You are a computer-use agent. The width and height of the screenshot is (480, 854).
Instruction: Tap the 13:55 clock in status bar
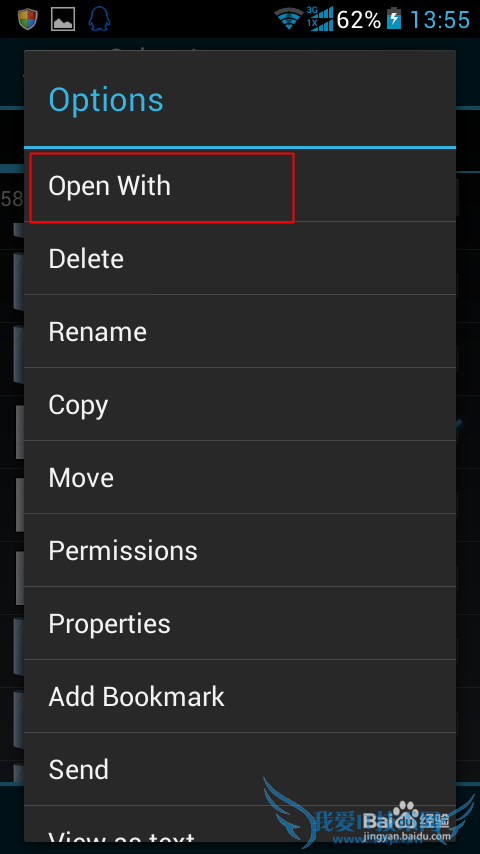click(x=439, y=20)
